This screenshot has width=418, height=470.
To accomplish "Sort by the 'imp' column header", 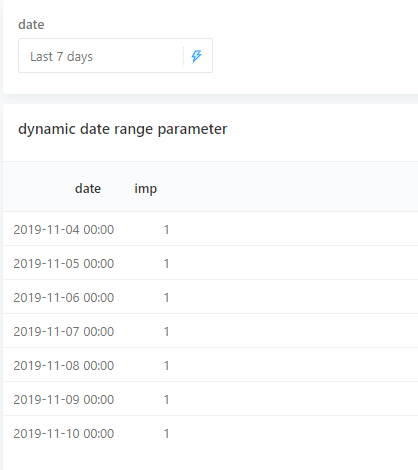I will click(145, 189).
